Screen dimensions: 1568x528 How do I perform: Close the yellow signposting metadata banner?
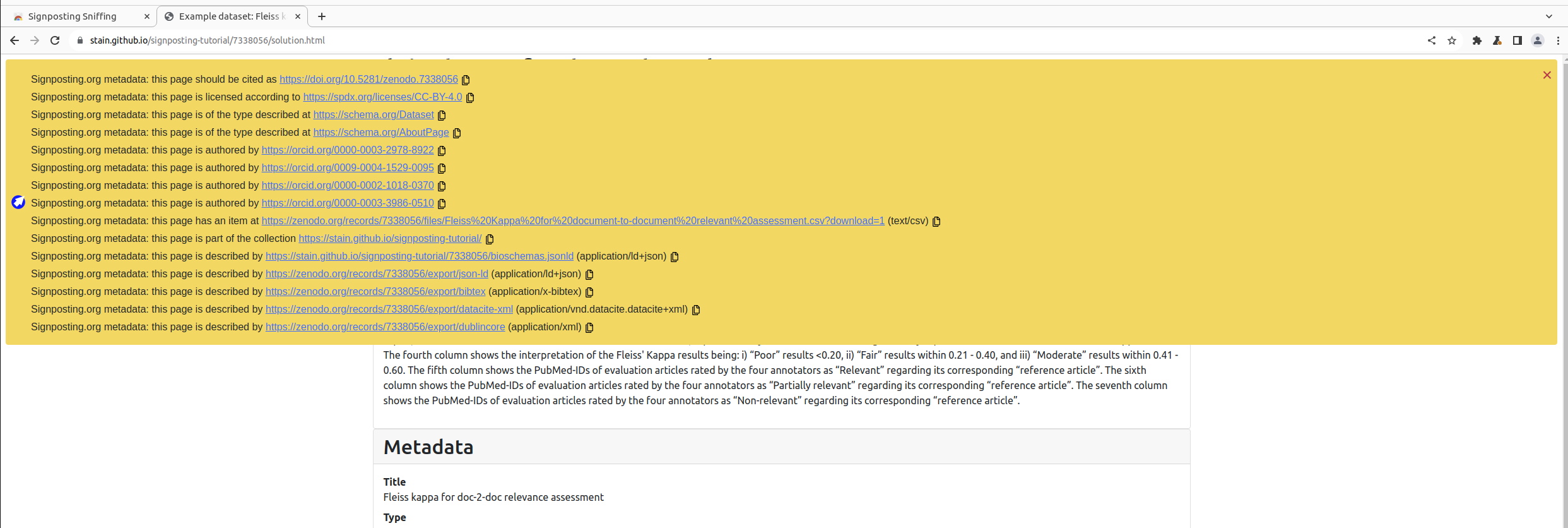(1547, 75)
